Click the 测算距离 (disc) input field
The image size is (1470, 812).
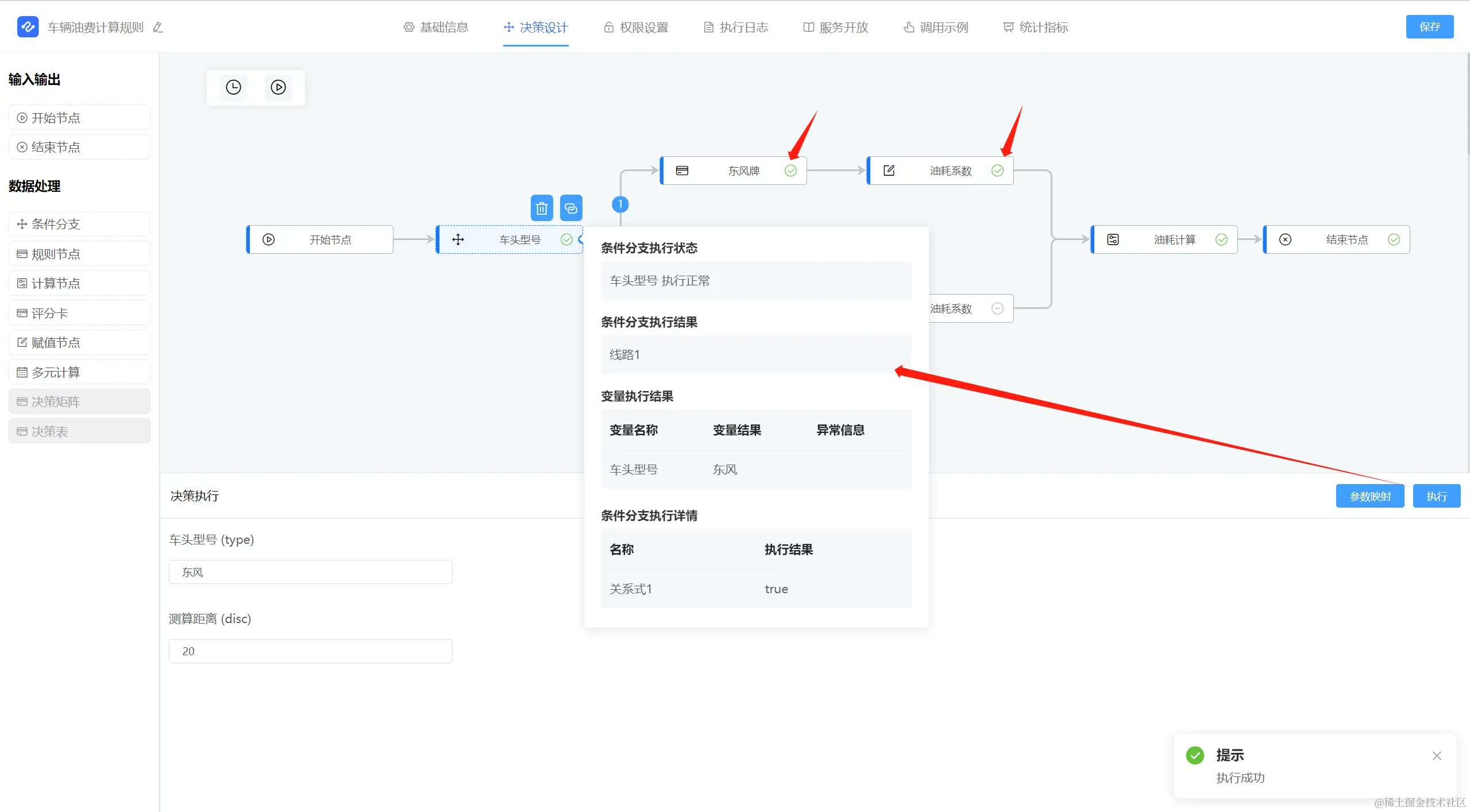pos(310,651)
